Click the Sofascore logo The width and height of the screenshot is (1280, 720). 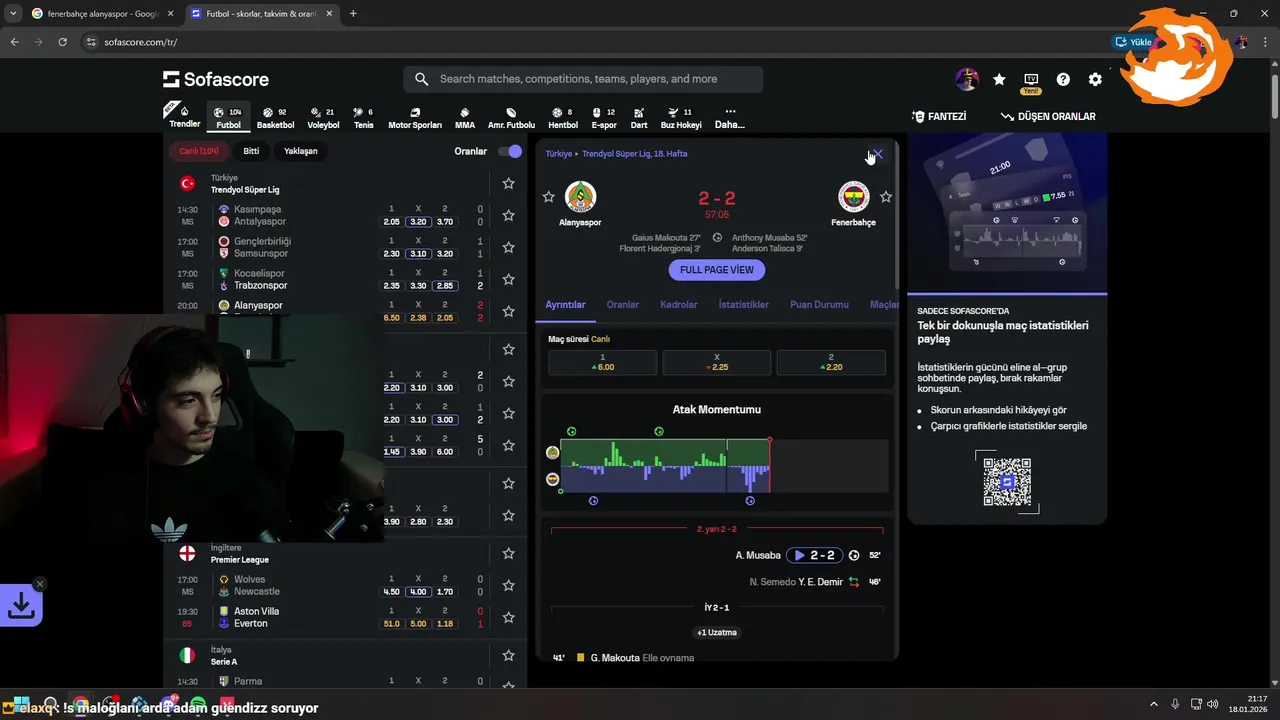[216, 79]
